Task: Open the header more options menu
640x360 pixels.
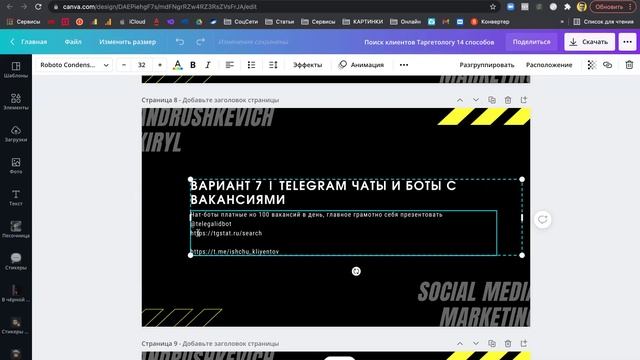Action: (x=627, y=42)
